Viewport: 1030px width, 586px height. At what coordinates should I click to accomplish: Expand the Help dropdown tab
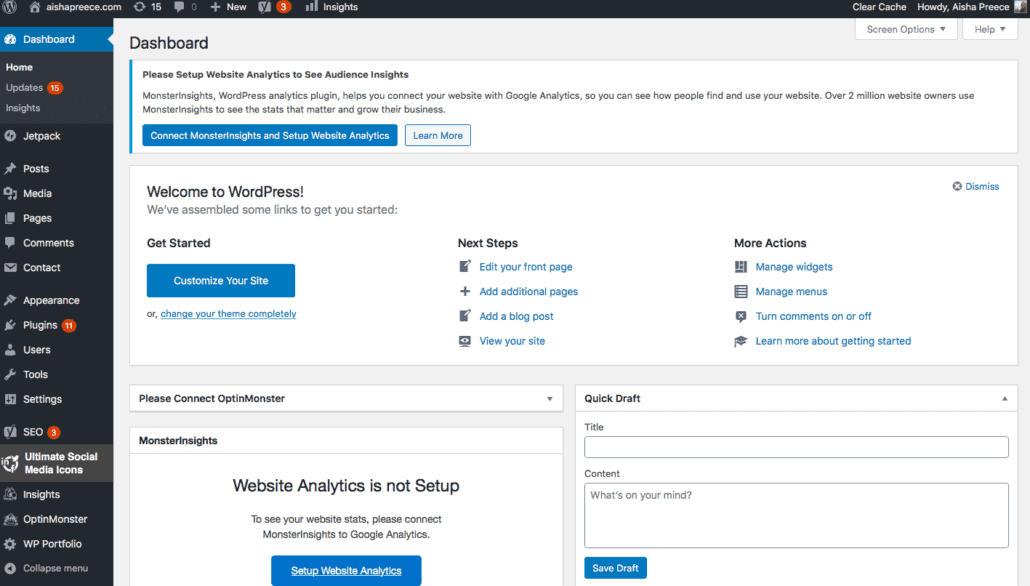(989, 30)
